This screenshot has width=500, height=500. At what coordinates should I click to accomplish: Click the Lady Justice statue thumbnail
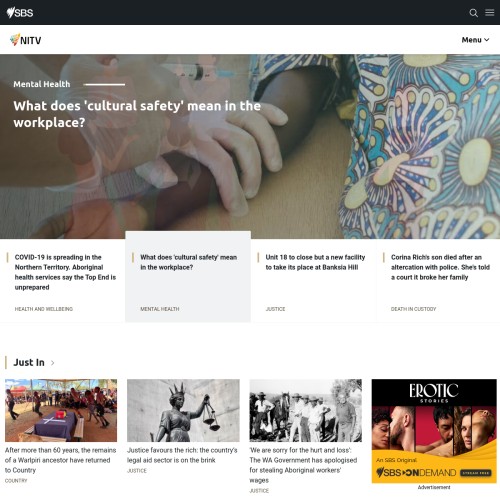[183, 410]
